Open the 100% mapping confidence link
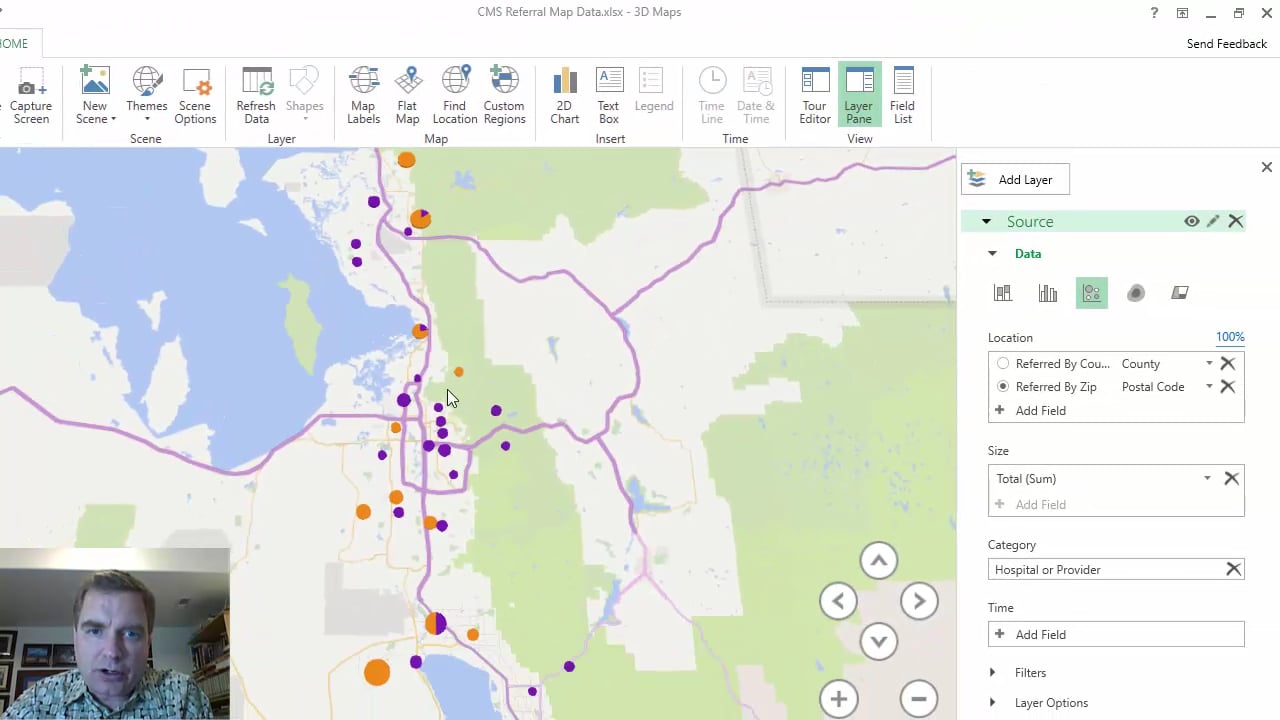The width and height of the screenshot is (1280, 720). click(1230, 337)
